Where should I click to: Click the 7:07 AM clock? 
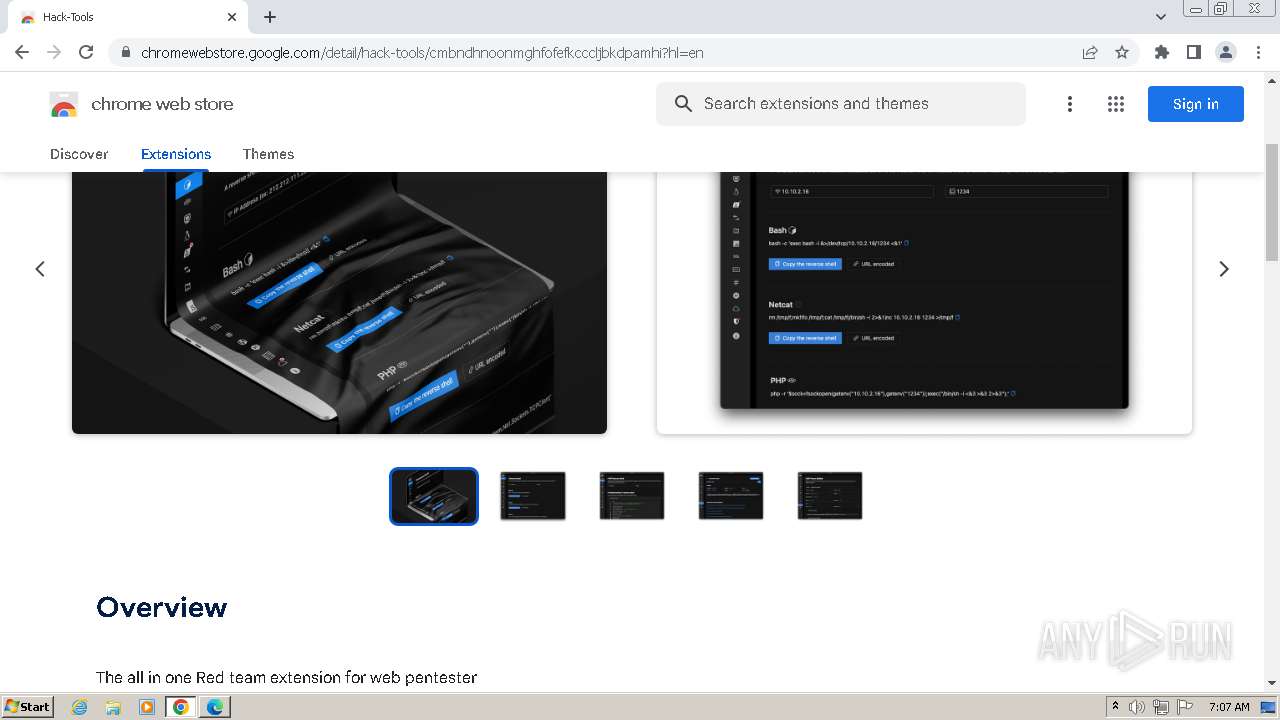pyautogui.click(x=1229, y=707)
